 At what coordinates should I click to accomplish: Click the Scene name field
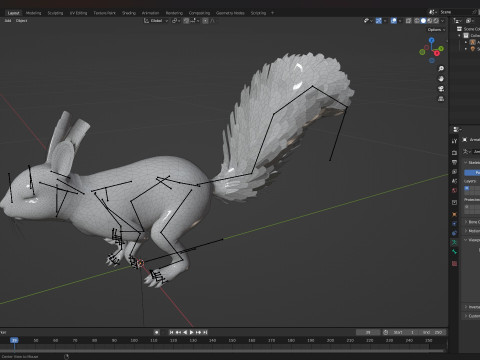(x=455, y=12)
